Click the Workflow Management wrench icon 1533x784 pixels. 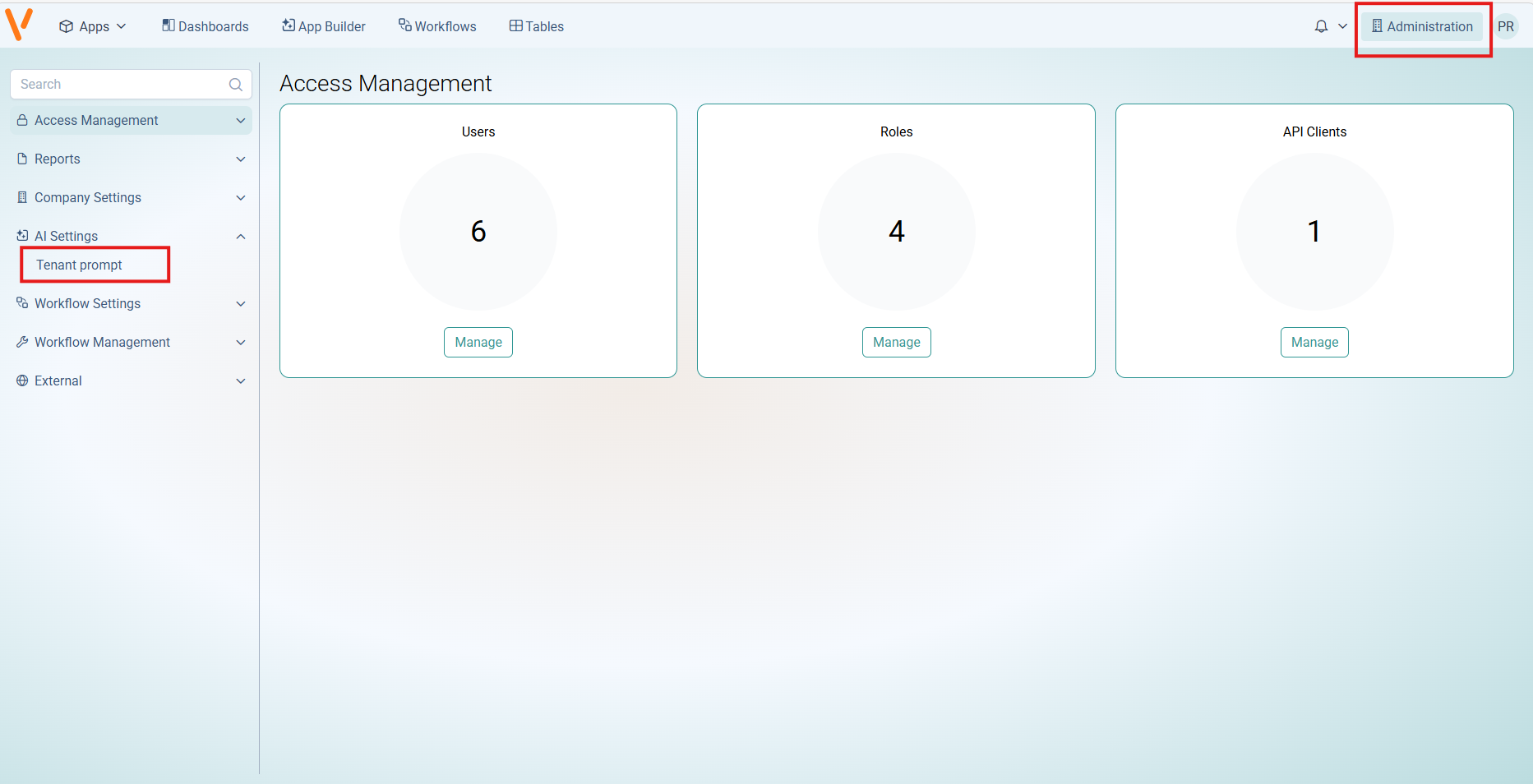22,342
